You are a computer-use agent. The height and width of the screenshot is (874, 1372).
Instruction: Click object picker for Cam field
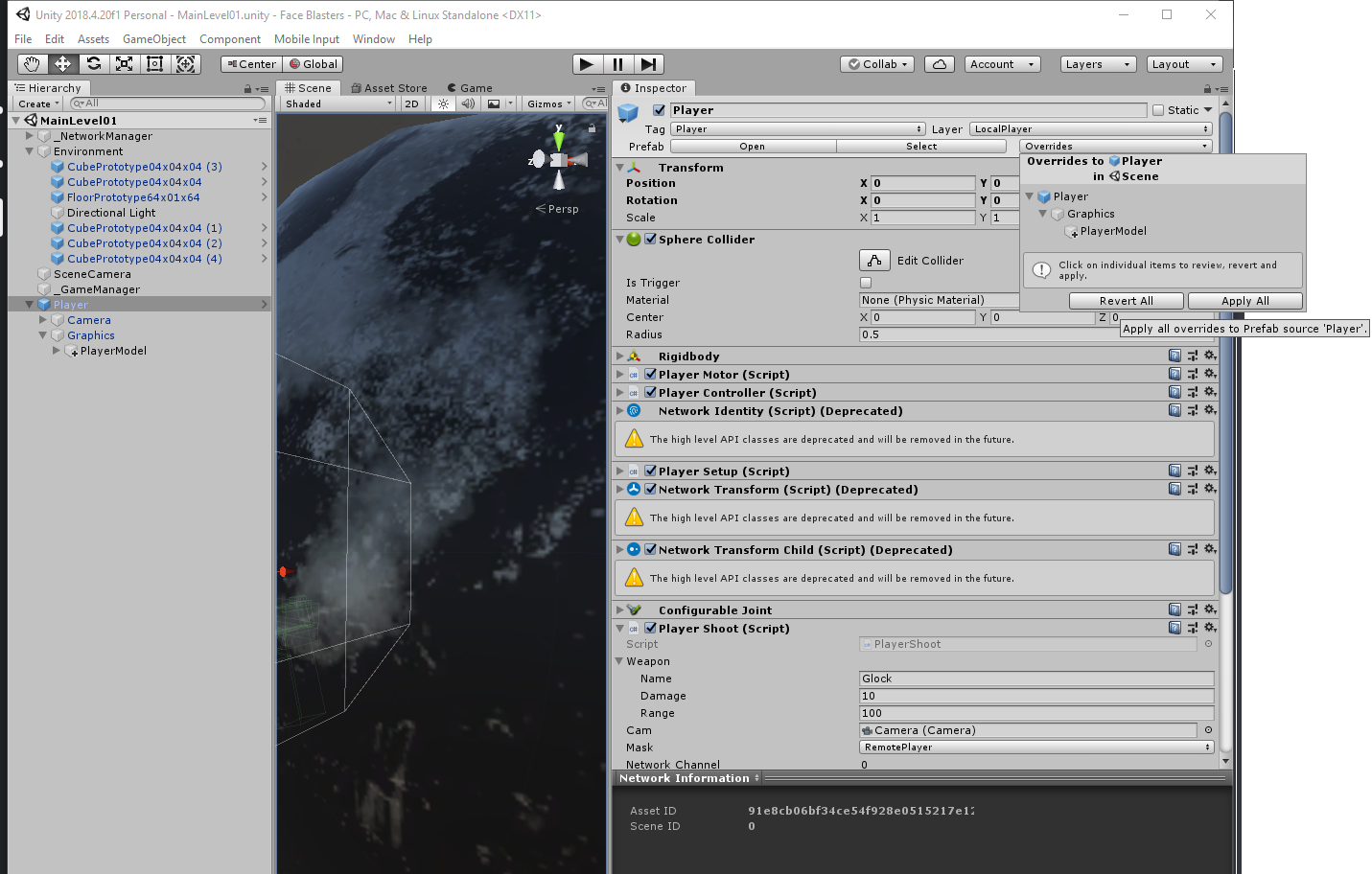point(1208,730)
